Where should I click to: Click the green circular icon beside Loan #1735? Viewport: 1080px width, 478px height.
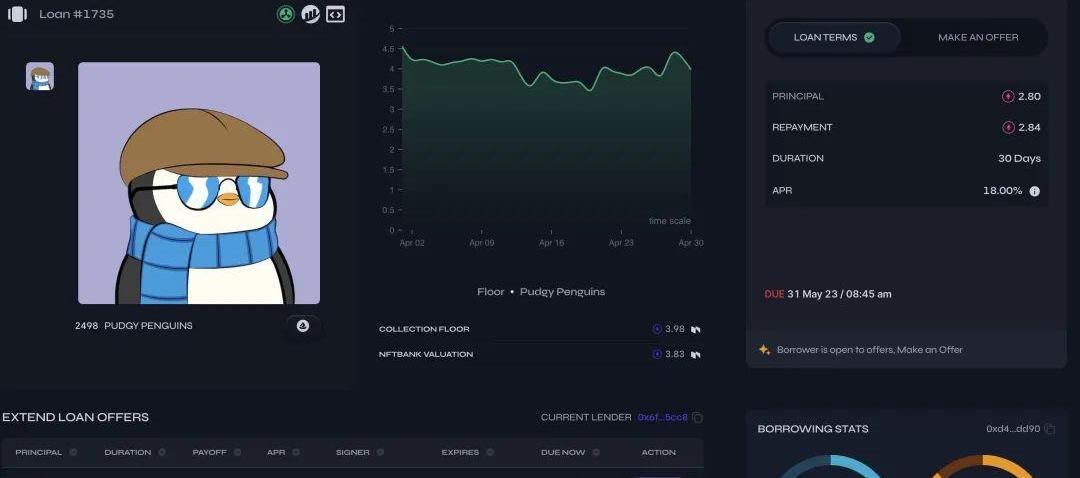pyautogui.click(x=286, y=15)
